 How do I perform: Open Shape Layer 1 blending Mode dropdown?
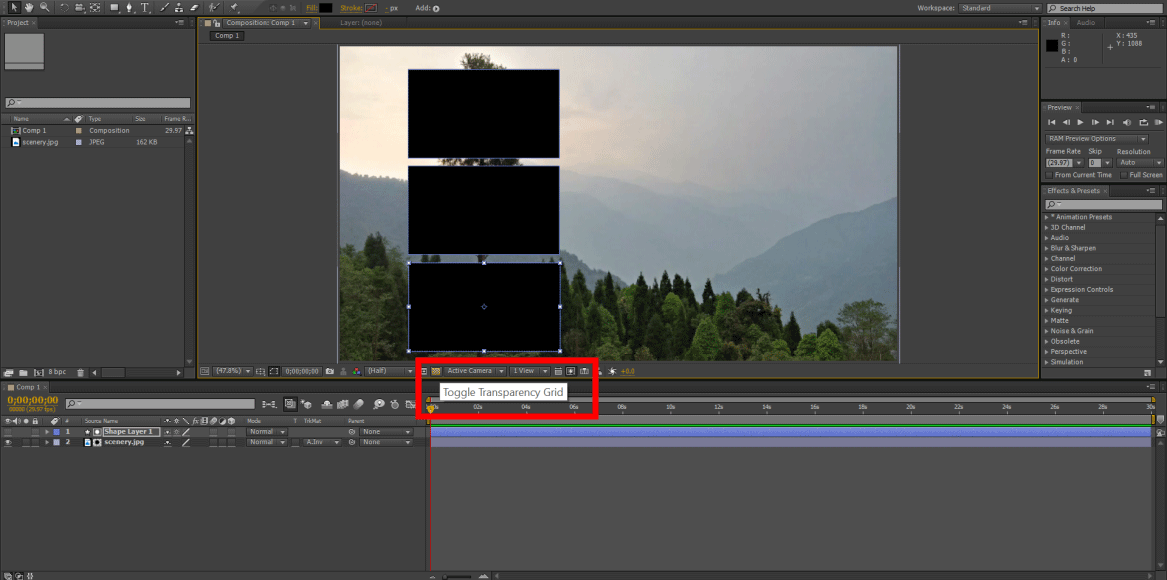(x=266, y=432)
